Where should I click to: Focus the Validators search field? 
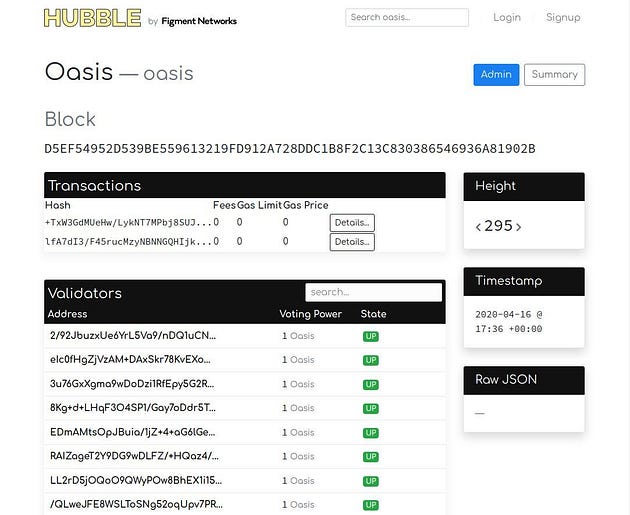(x=373, y=292)
